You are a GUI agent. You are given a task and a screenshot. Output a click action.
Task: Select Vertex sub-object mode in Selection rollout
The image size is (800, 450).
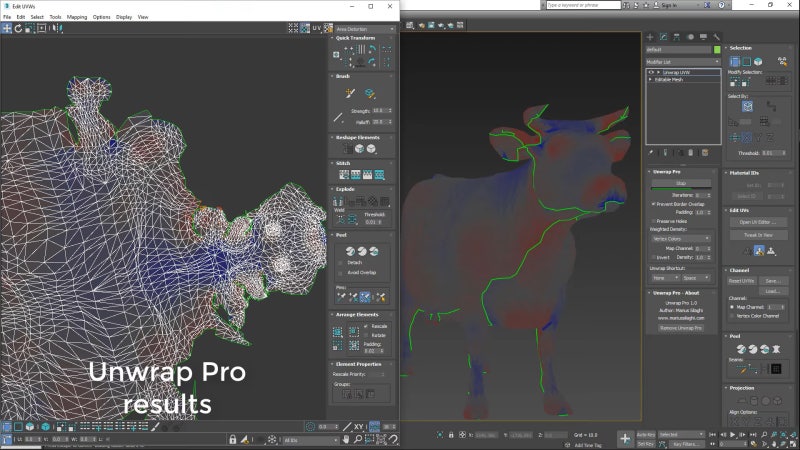point(735,62)
